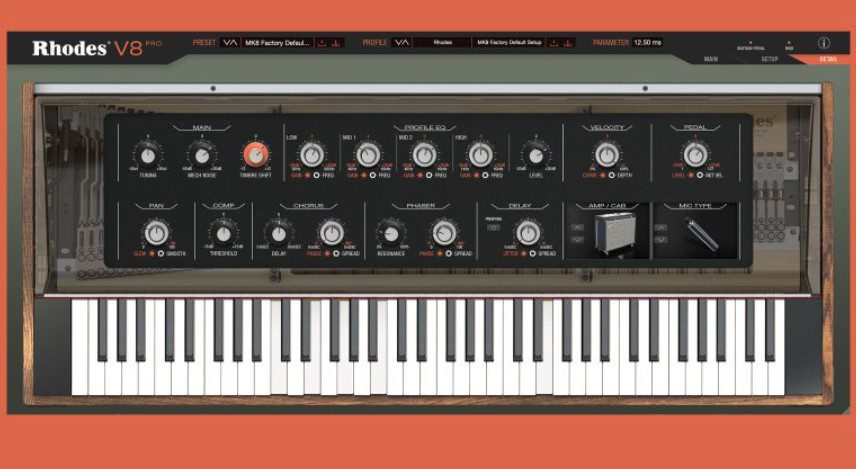Click the MECH NOISE knob
Image resolution: width=856 pixels, height=469 pixels.
202,156
